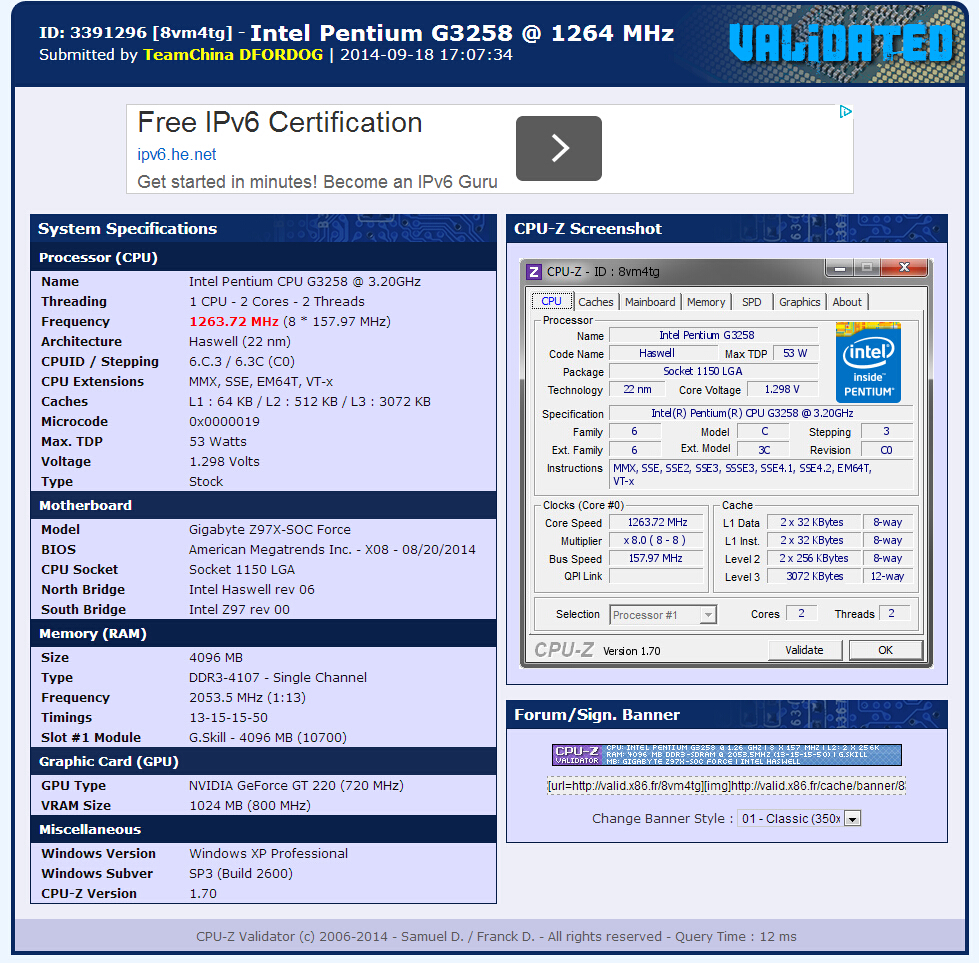The width and height of the screenshot is (979, 963).
Task: Click the Max TDP 53 W field
Action: pyautogui.click(x=795, y=353)
